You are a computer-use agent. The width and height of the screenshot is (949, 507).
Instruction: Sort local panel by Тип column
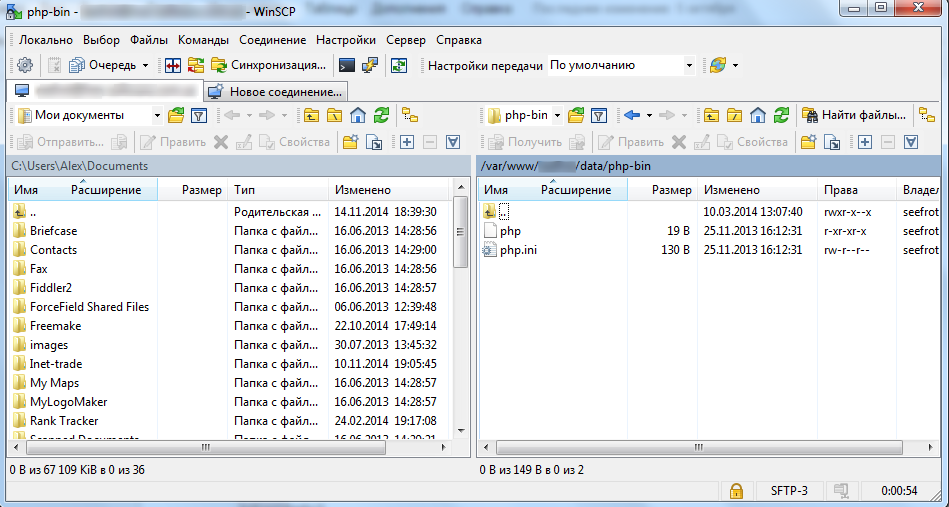point(278,190)
